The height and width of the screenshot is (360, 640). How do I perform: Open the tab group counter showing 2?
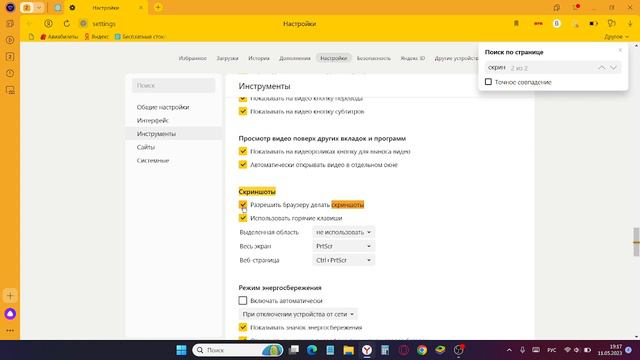click(x=27, y=7)
